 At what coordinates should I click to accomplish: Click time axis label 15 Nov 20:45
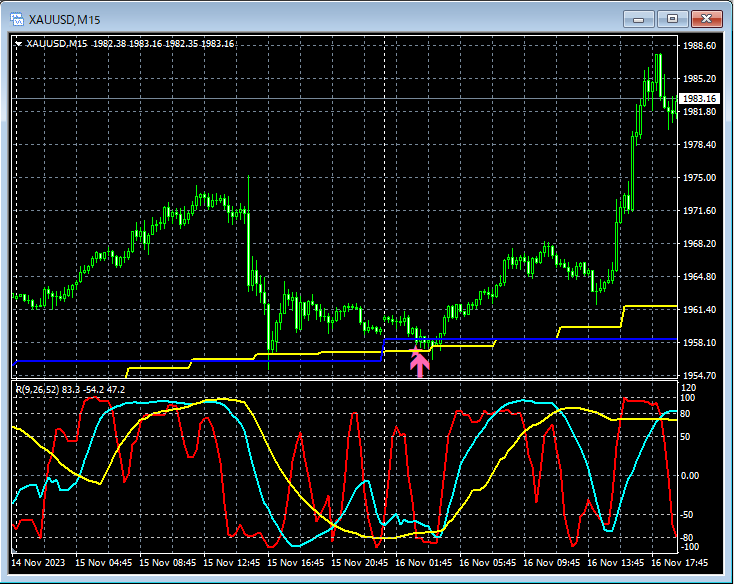click(360, 562)
